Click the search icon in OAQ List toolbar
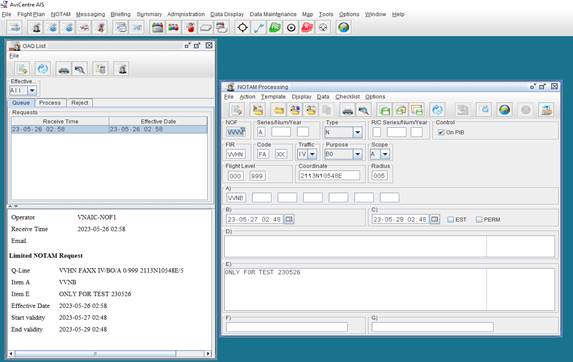 click(x=80, y=69)
